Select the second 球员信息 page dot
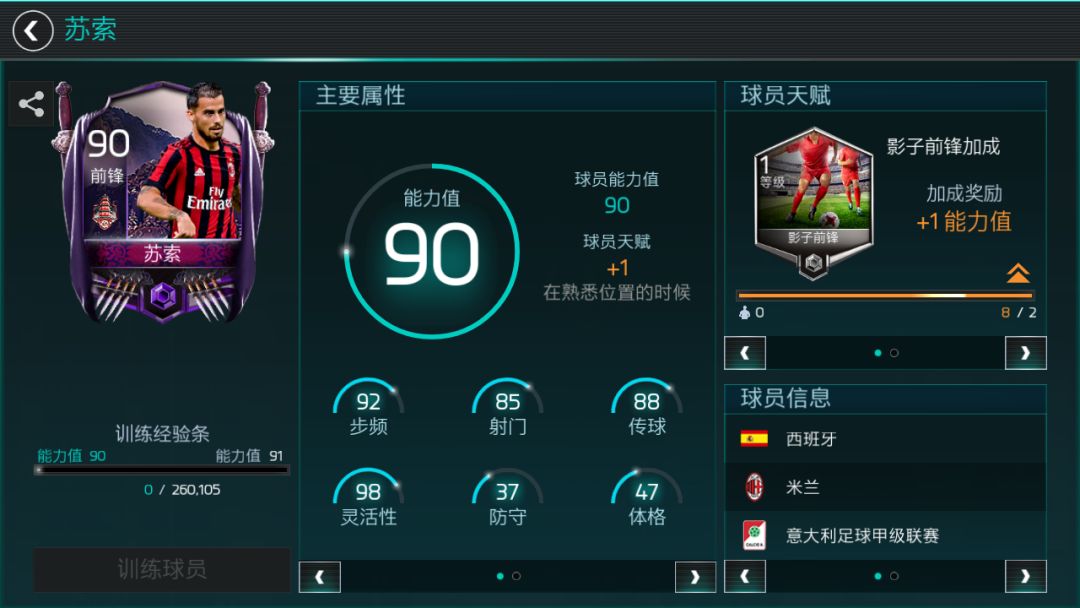 [x=894, y=576]
